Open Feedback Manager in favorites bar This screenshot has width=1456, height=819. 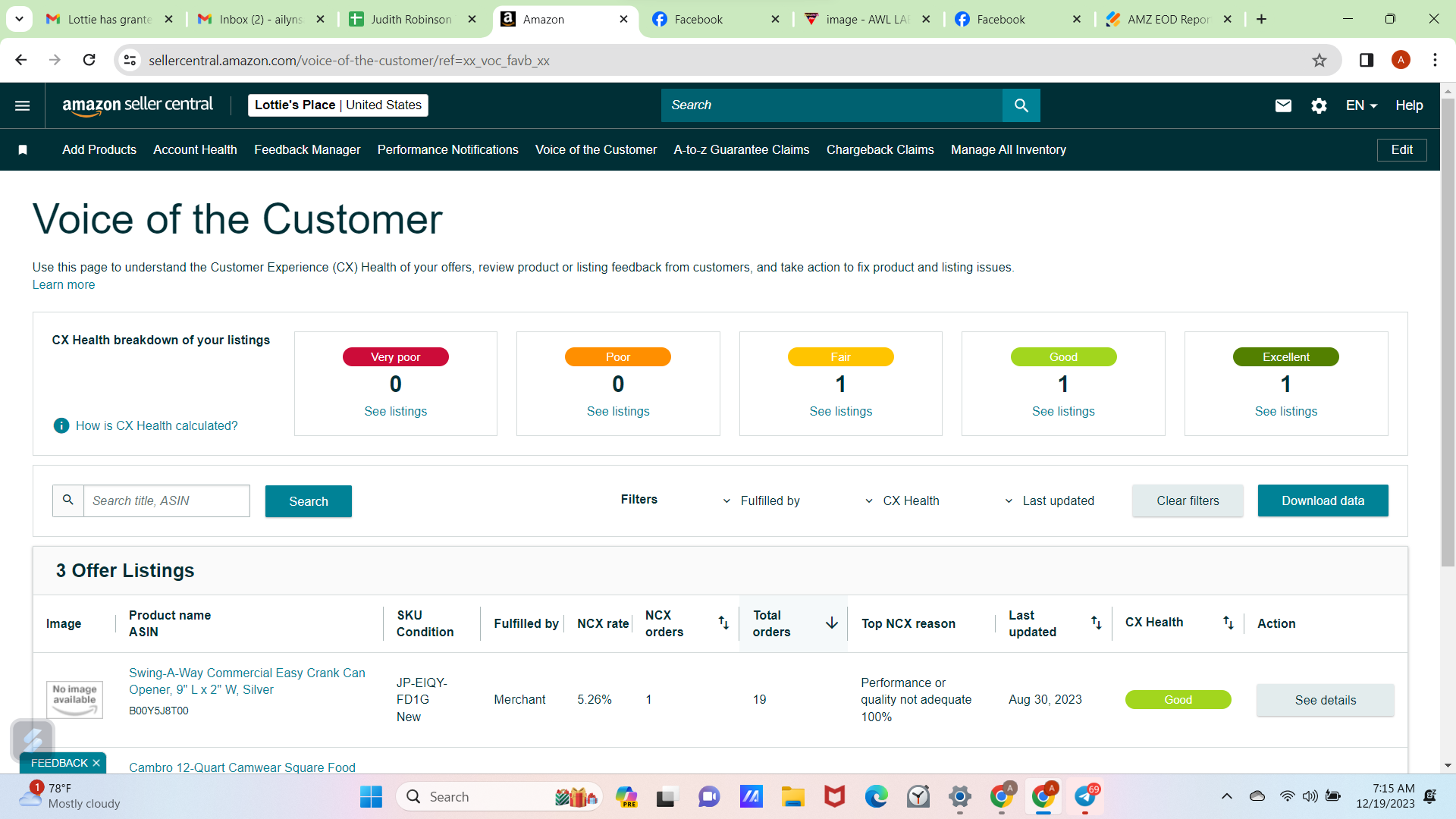pos(307,150)
